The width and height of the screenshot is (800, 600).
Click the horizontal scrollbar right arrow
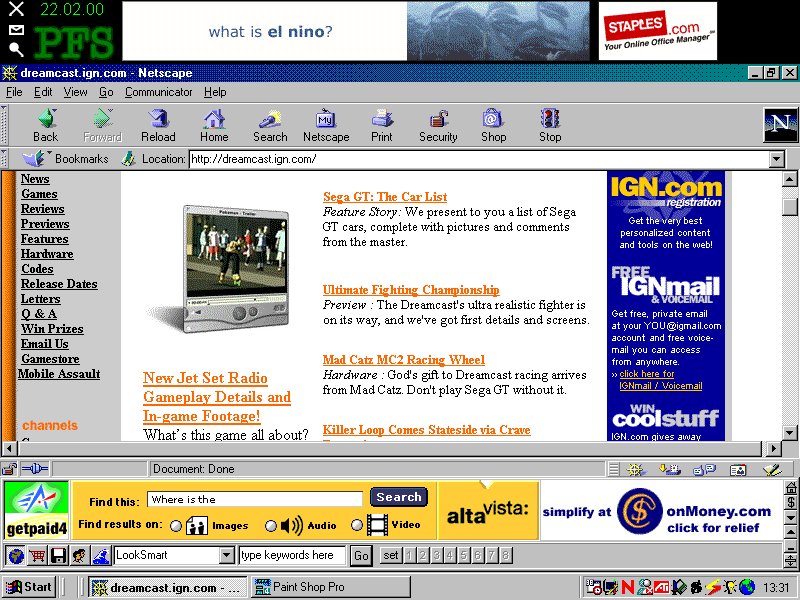pyautogui.click(x=774, y=449)
